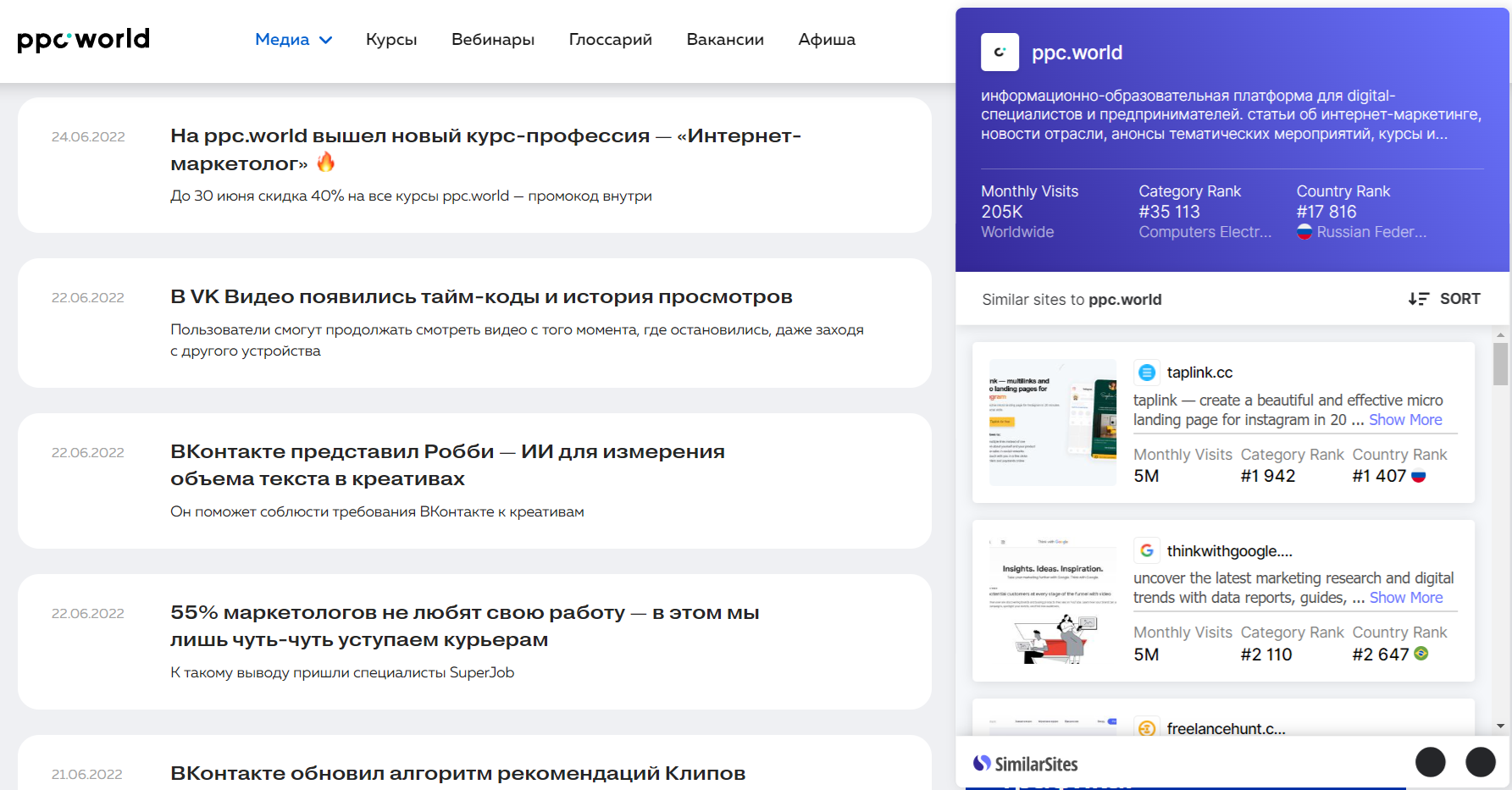
Task: Click the freelancehunt favicon icon
Action: (x=1147, y=728)
